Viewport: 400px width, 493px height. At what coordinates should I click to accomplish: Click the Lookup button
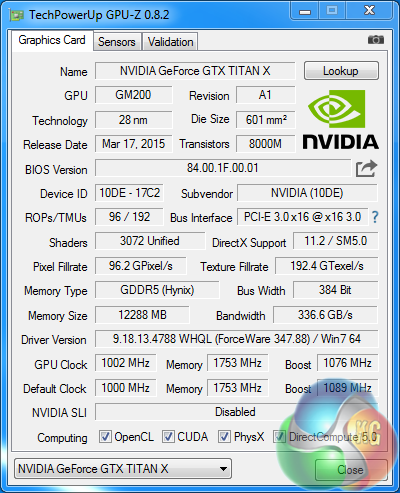point(341,71)
